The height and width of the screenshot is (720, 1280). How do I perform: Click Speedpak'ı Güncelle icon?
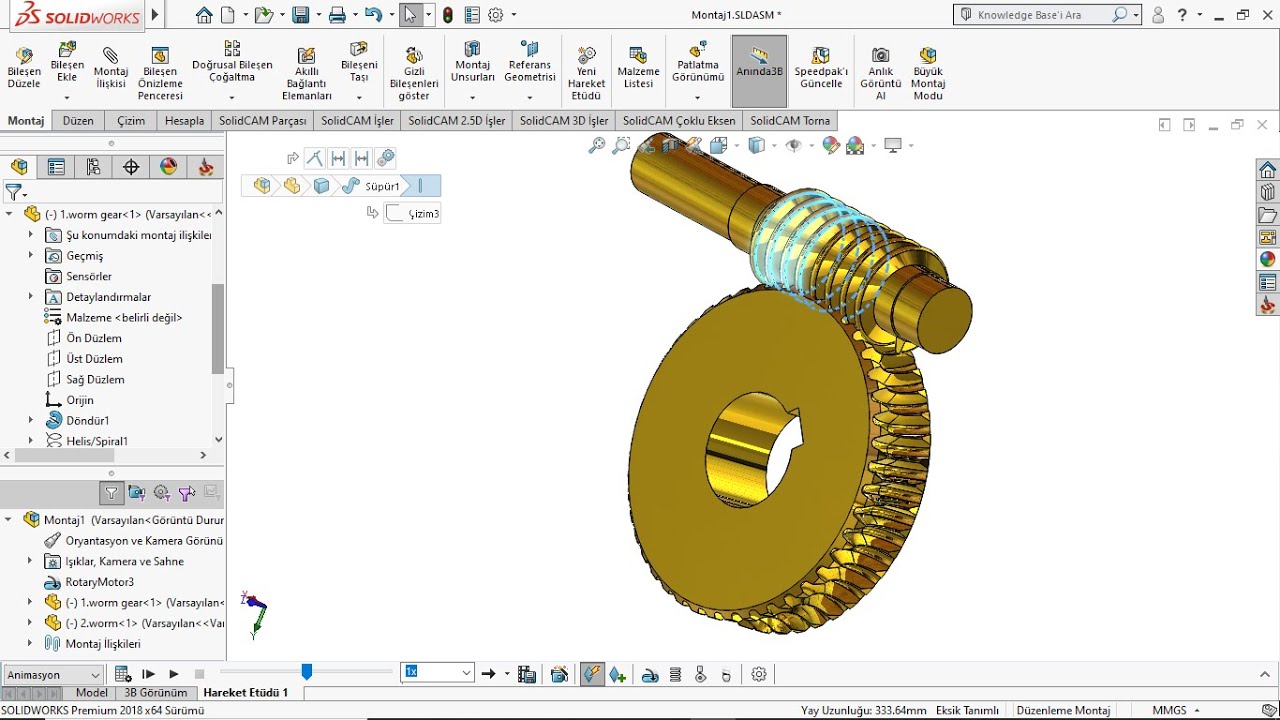point(821,55)
